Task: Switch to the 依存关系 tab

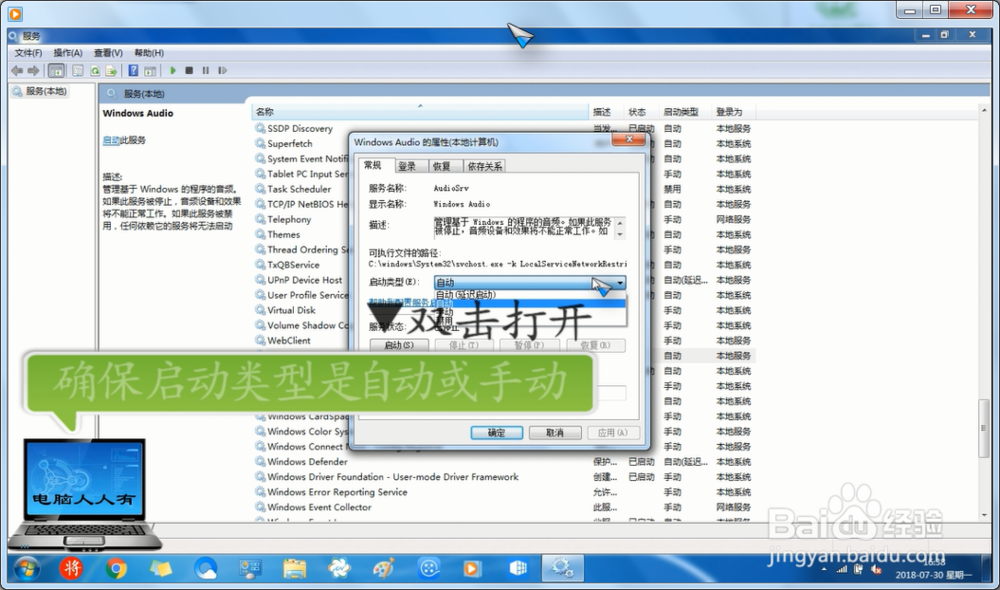Action: point(484,166)
